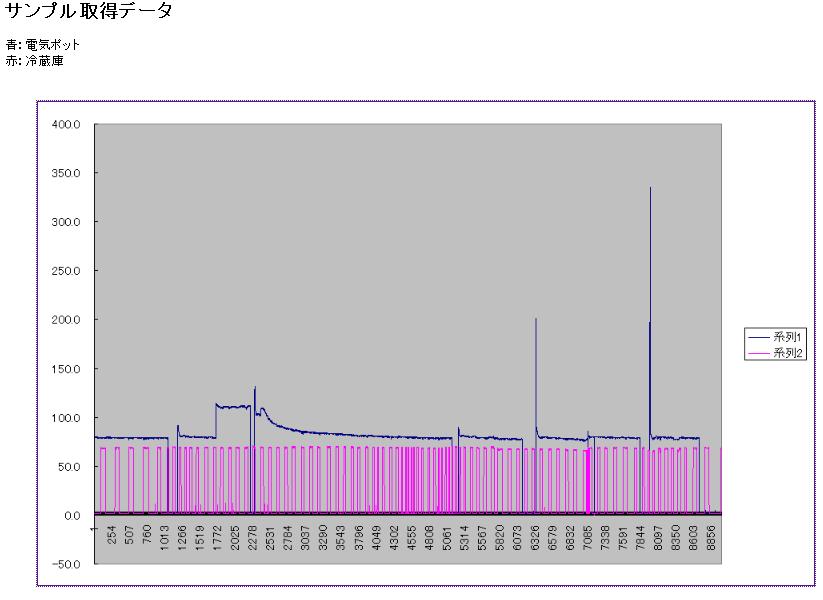The width and height of the screenshot is (823, 600).
Task: Click the dark blue 系列1 legend line
Action: pos(759,338)
